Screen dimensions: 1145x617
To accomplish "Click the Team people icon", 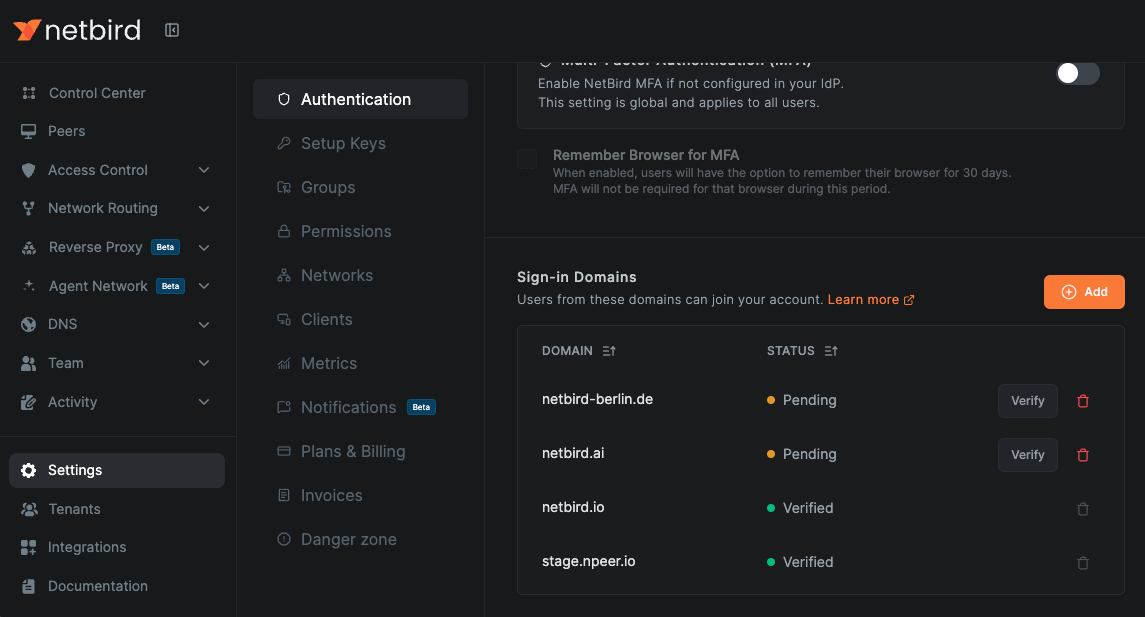I will (28, 363).
